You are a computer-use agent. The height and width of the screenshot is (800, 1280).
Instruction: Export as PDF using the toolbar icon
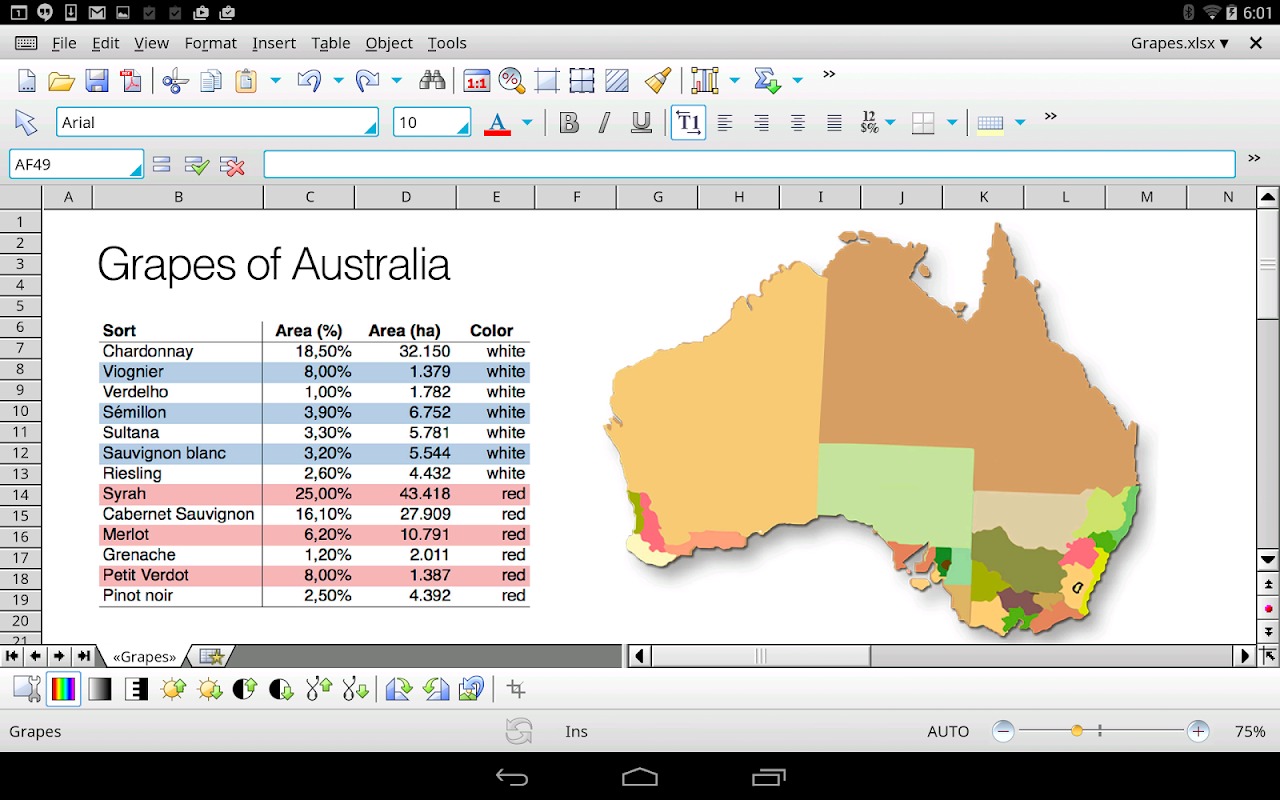(x=131, y=81)
